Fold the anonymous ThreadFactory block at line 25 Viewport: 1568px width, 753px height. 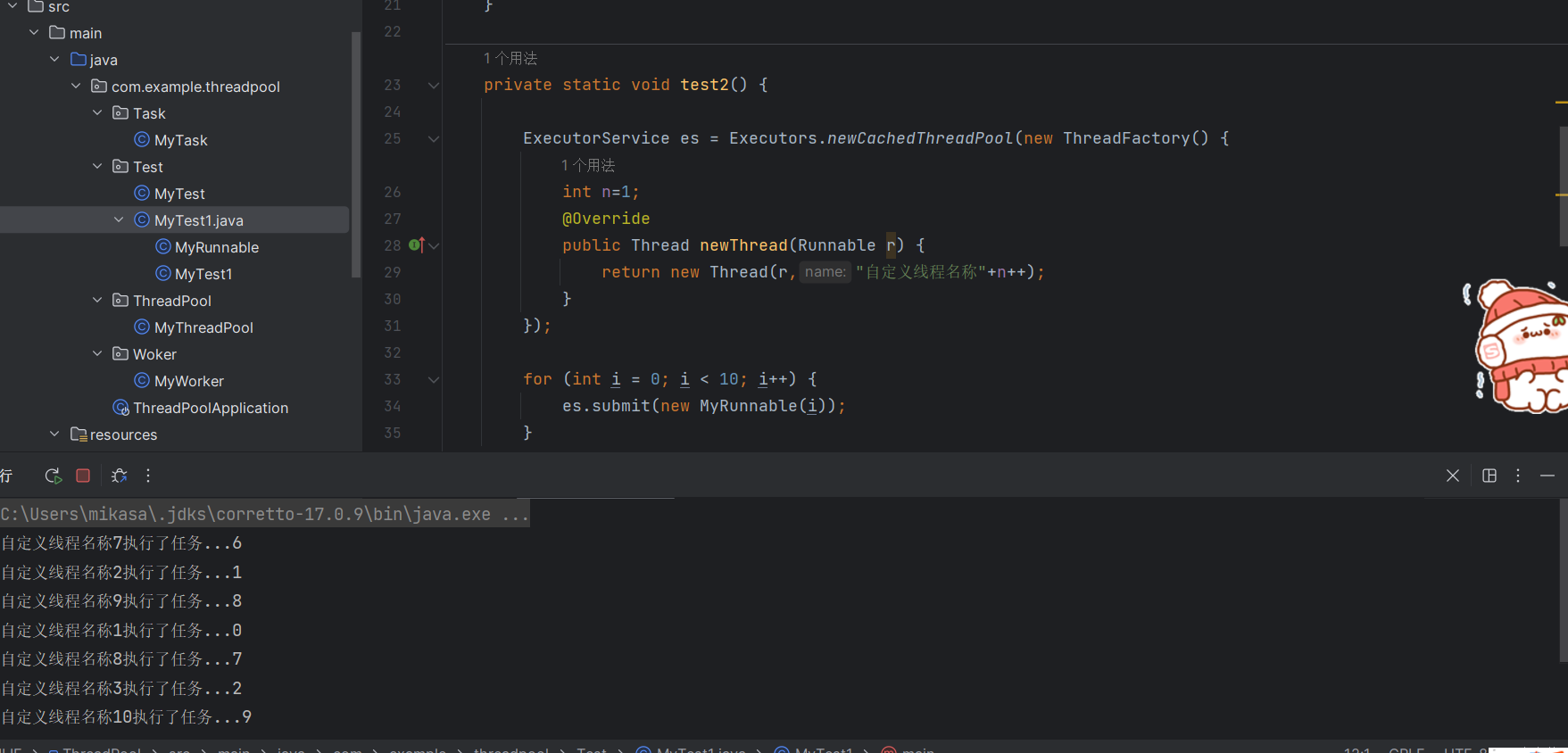(x=434, y=139)
